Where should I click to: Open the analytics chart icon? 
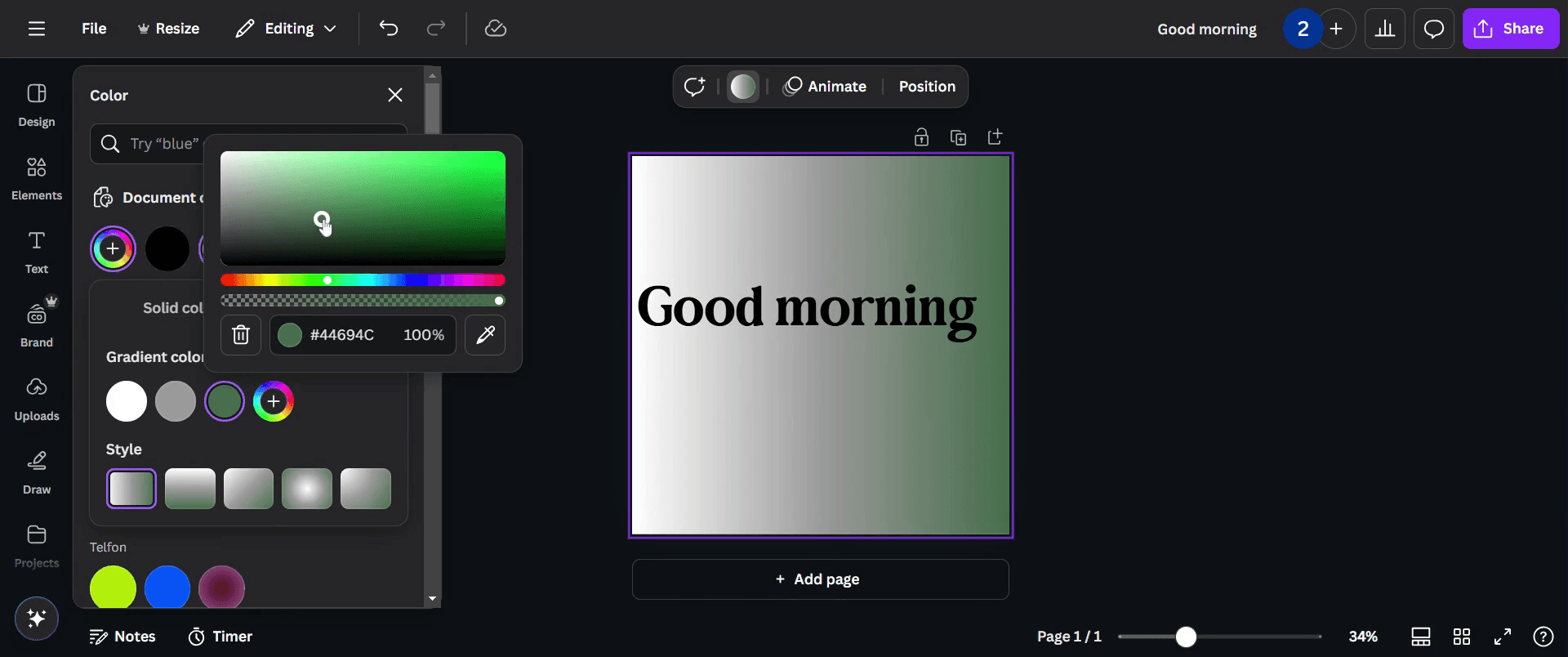click(x=1385, y=29)
